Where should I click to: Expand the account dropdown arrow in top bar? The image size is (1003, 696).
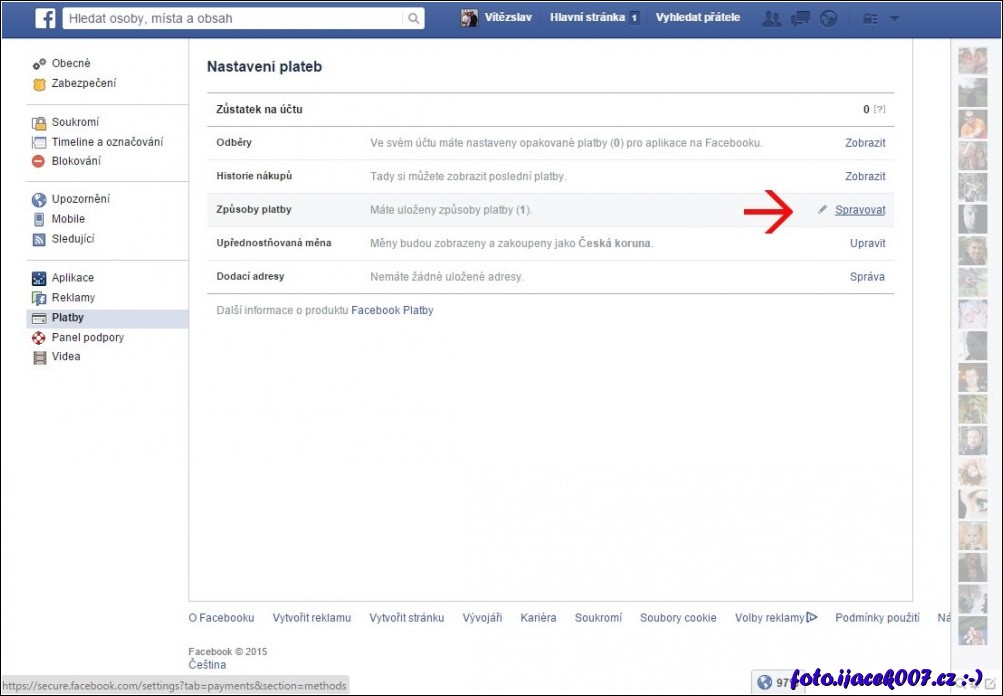pyautogui.click(x=894, y=18)
